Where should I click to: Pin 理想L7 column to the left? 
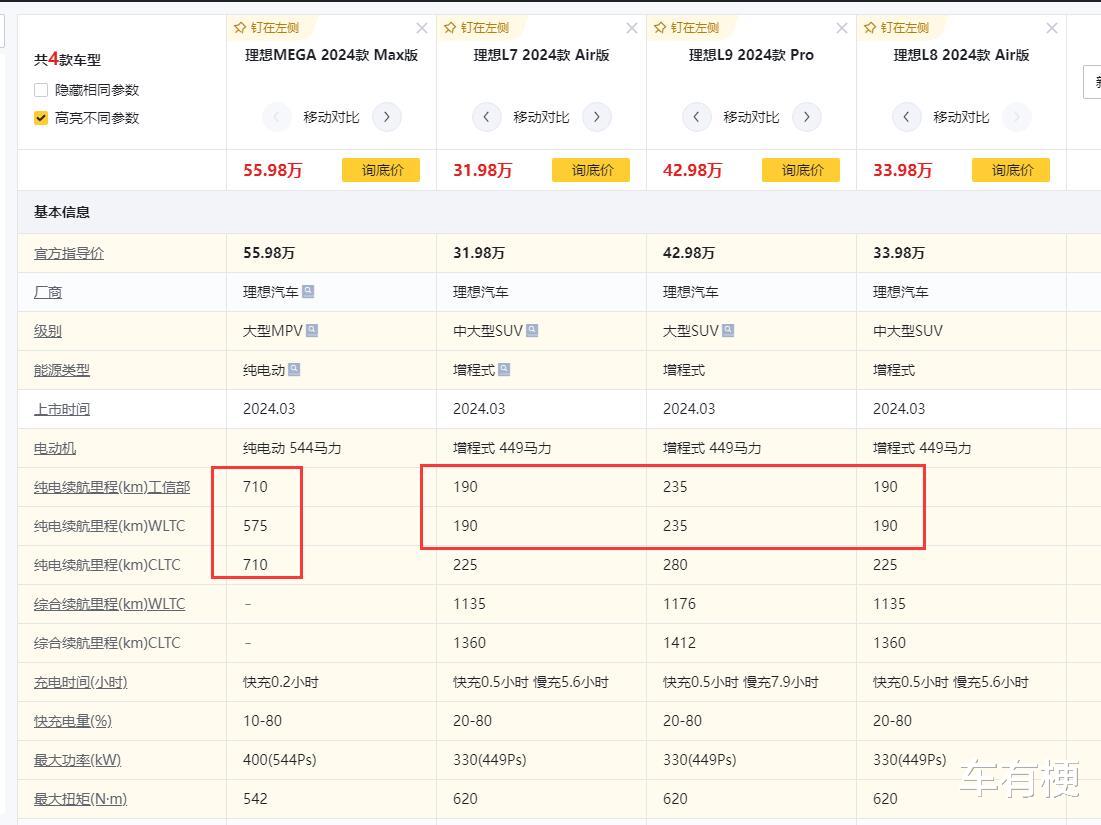click(x=476, y=28)
